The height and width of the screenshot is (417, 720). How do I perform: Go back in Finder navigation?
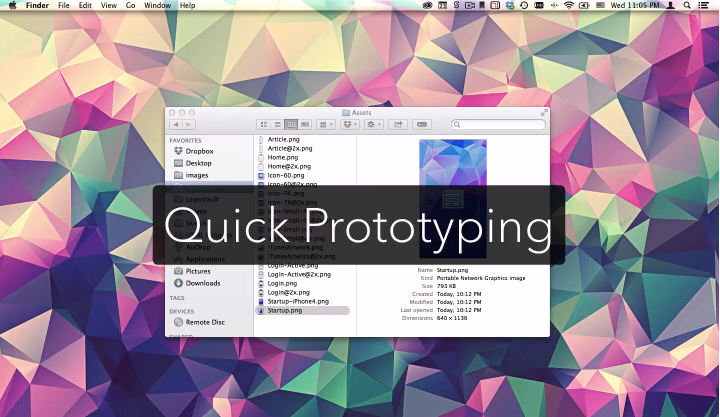pyautogui.click(x=176, y=124)
